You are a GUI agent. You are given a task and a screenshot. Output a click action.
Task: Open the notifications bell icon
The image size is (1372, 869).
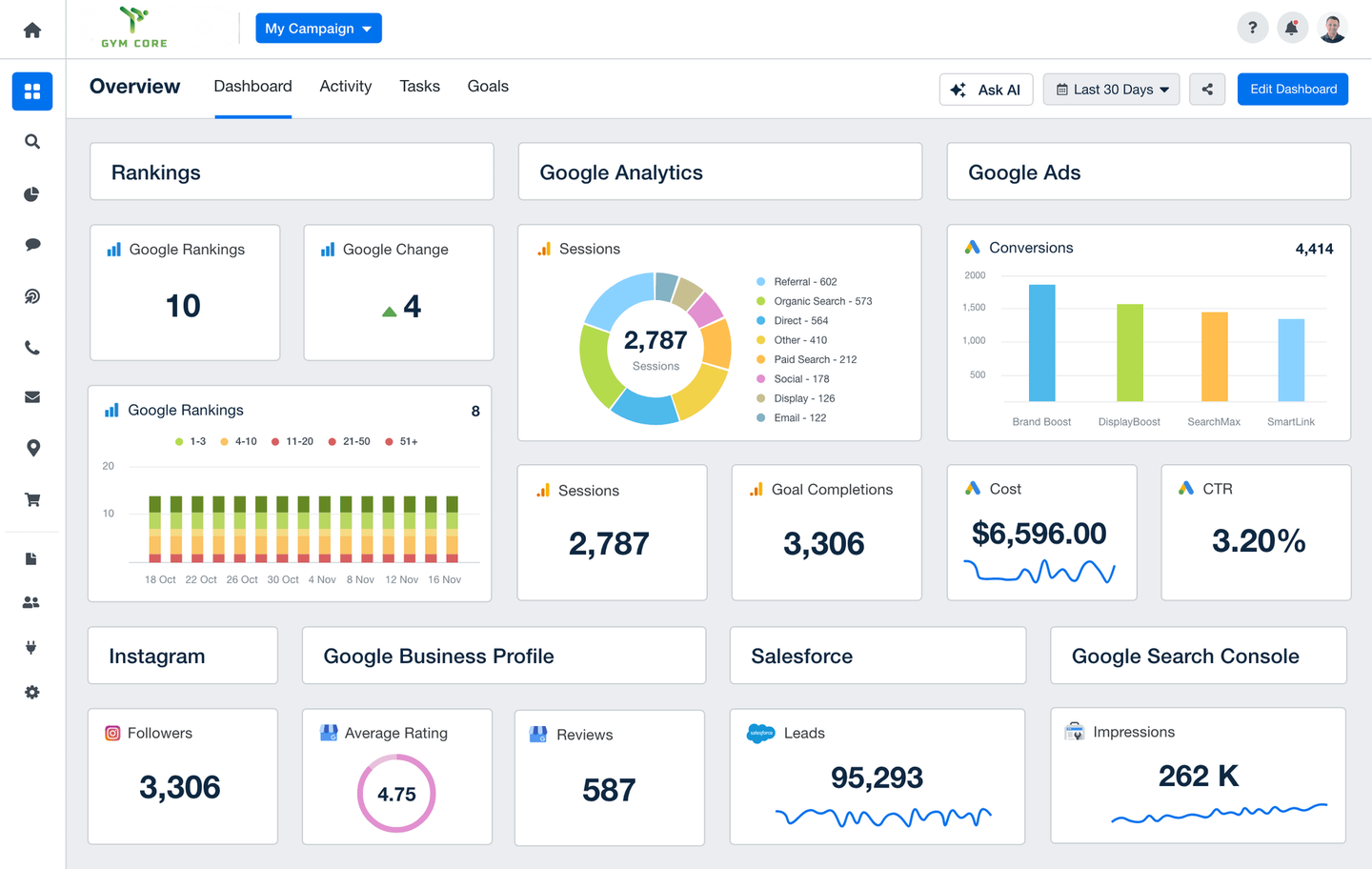[x=1292, y=29]
